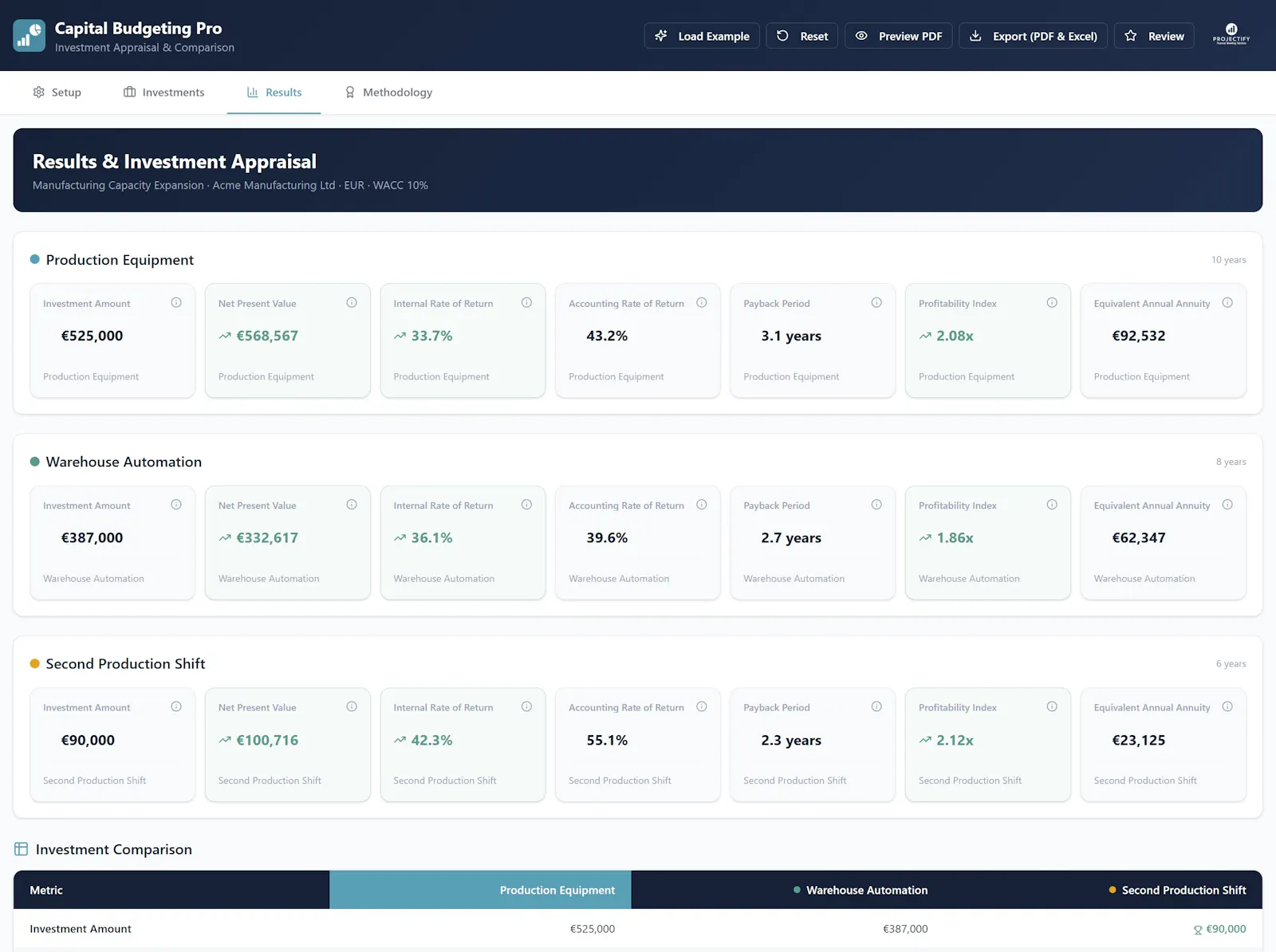Open info for Warehouse Automation Net Present Value
This screenshot has width=1276, height=952.
[x=352, y=505]
